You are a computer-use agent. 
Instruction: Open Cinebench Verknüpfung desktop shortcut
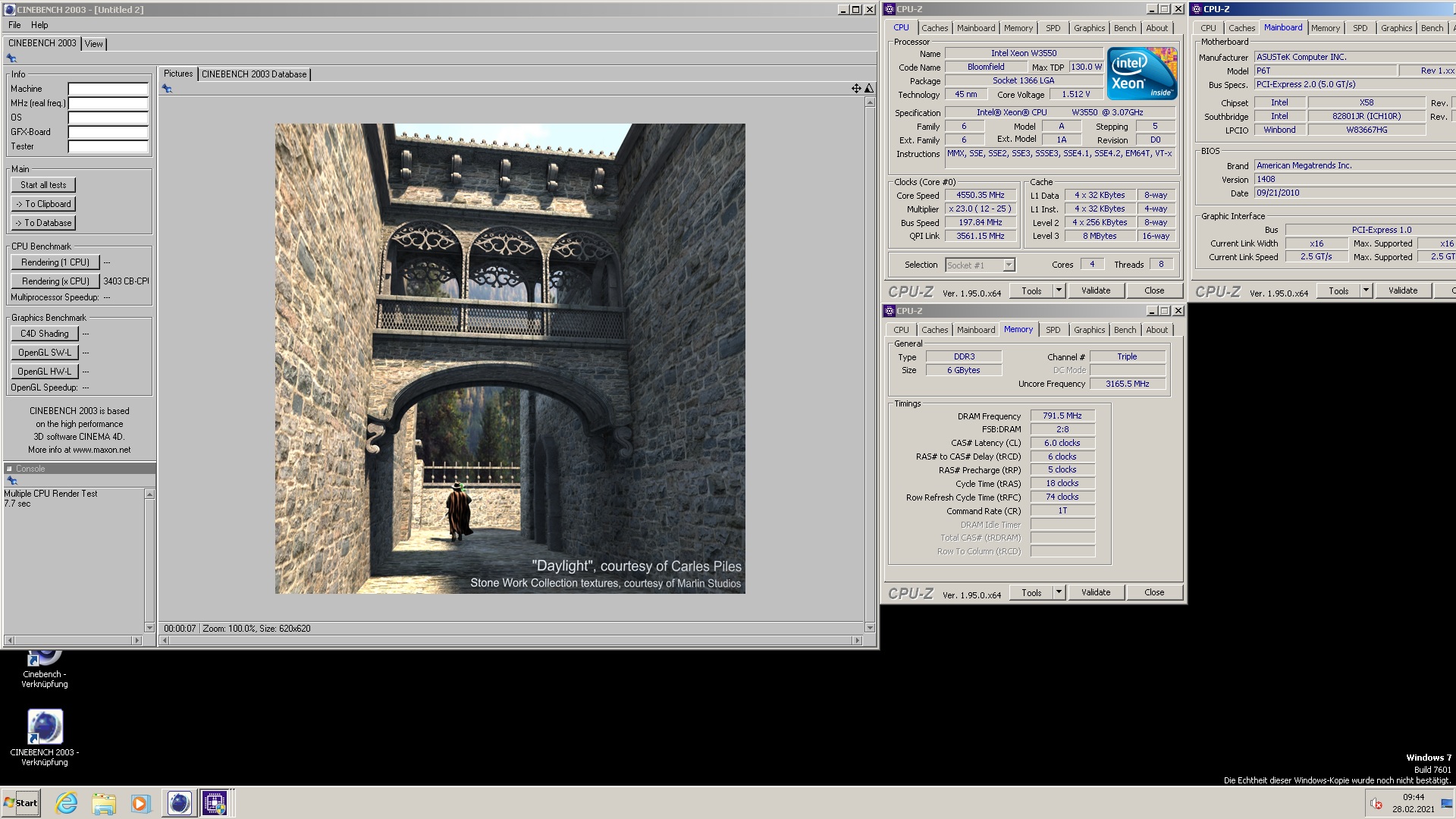45,667
